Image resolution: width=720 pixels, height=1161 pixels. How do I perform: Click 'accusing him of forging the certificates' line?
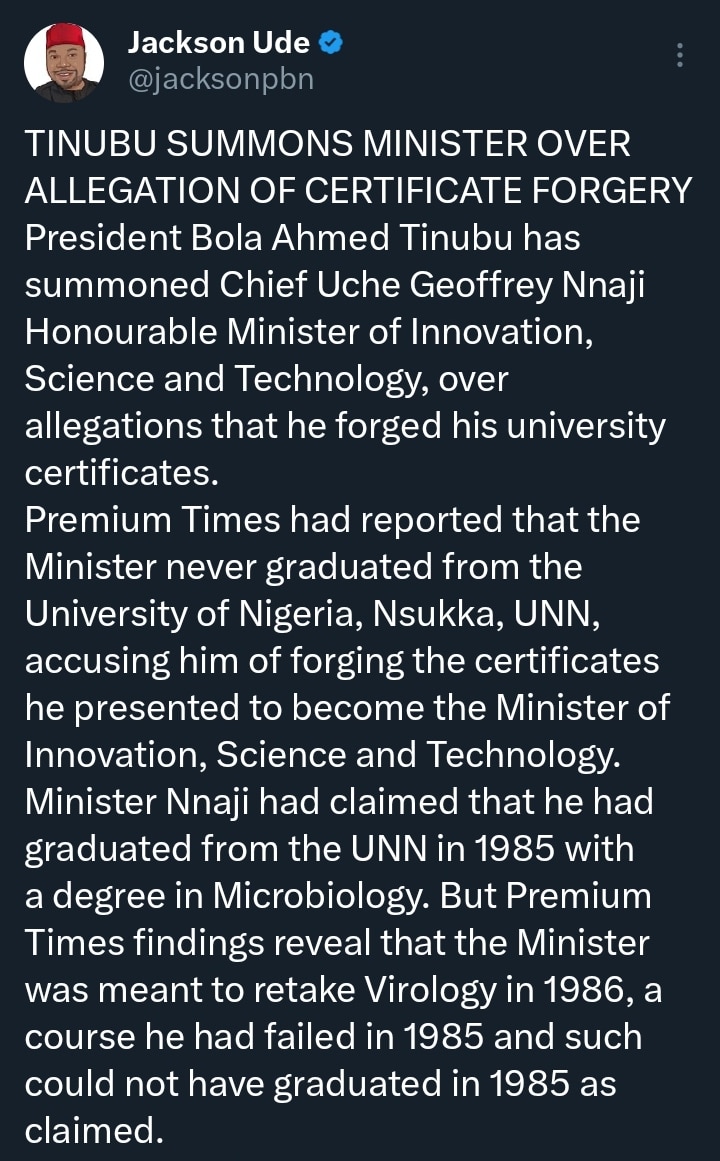point(342,661)
